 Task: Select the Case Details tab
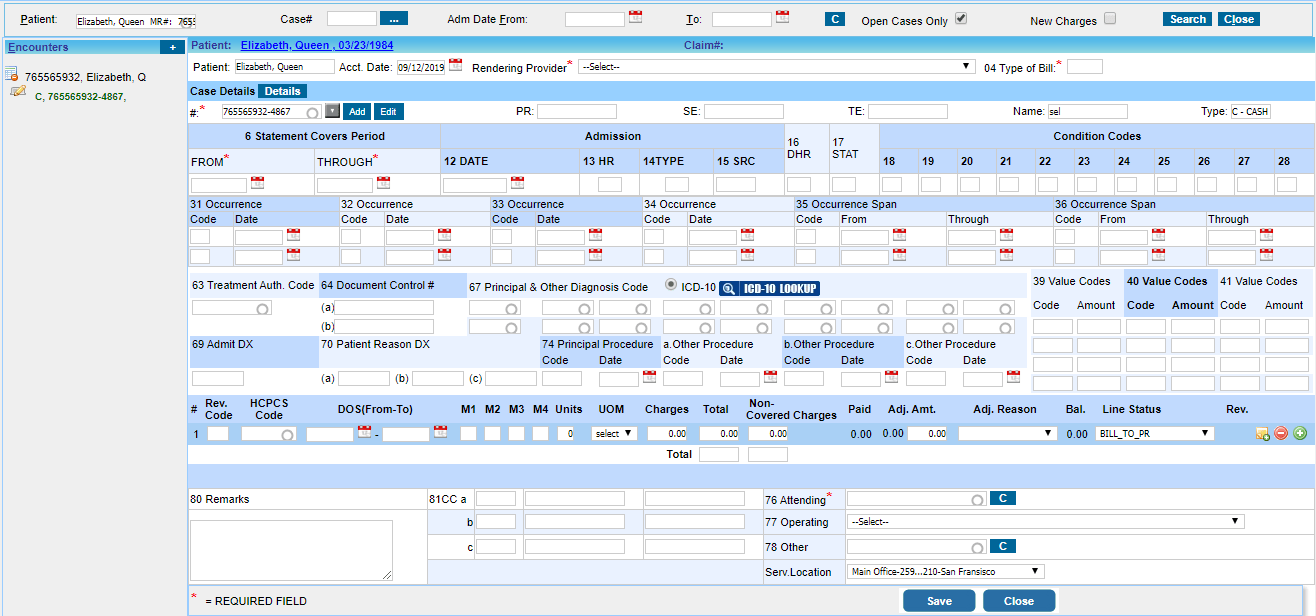pyautogui.click(x=222, y=90)
